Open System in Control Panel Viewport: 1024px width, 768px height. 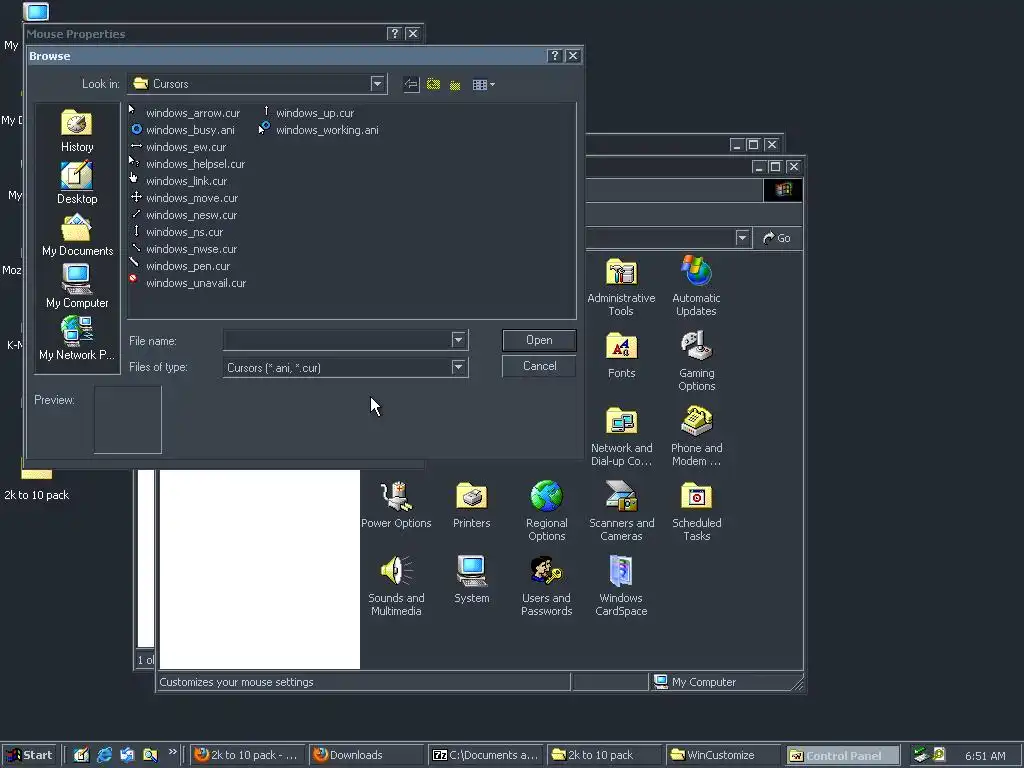471,580
